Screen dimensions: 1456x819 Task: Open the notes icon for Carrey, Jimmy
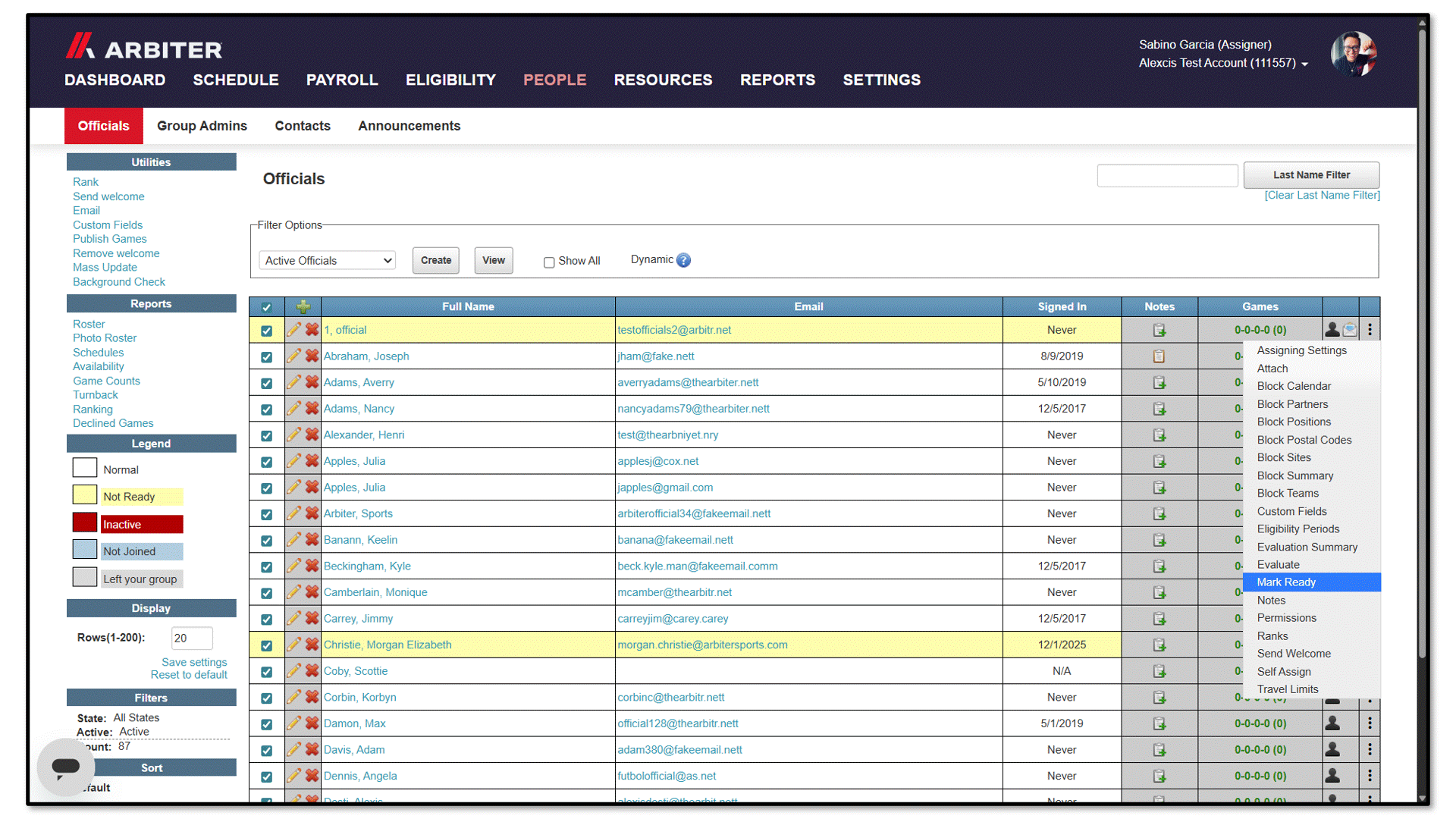pyautogui.click(x=1159, y=619)
